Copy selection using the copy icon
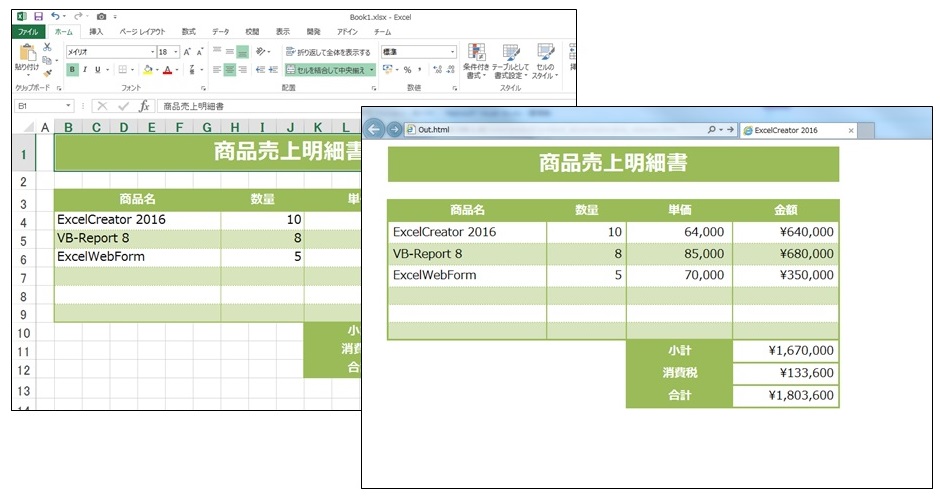The height and width of the screenshot is (500, 940). pos(47,61)
